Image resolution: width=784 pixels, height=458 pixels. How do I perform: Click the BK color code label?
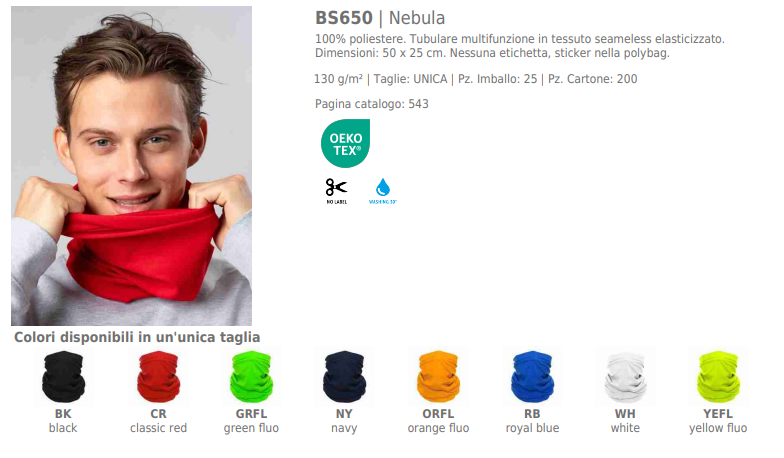[63, 414]
